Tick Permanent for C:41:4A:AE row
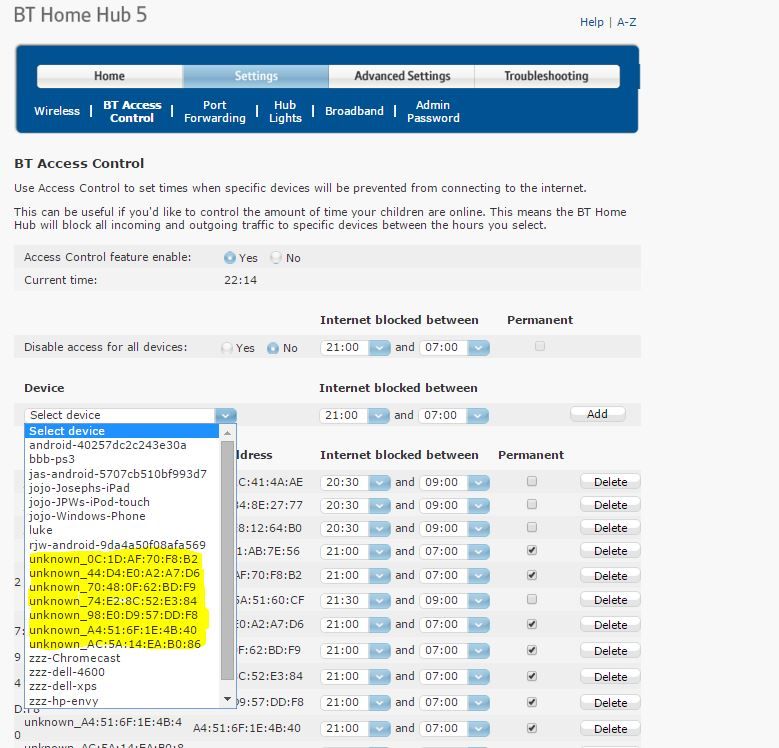Image resolution: width=779 pixels, height=748 pixels. [x=532, y=481]
